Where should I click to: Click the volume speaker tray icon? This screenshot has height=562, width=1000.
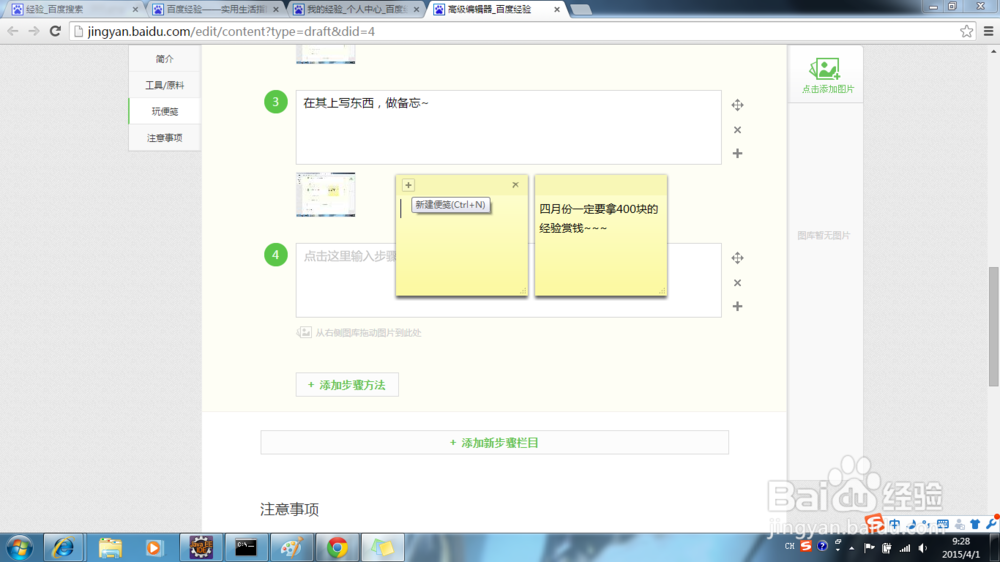[x=923, y=548]
